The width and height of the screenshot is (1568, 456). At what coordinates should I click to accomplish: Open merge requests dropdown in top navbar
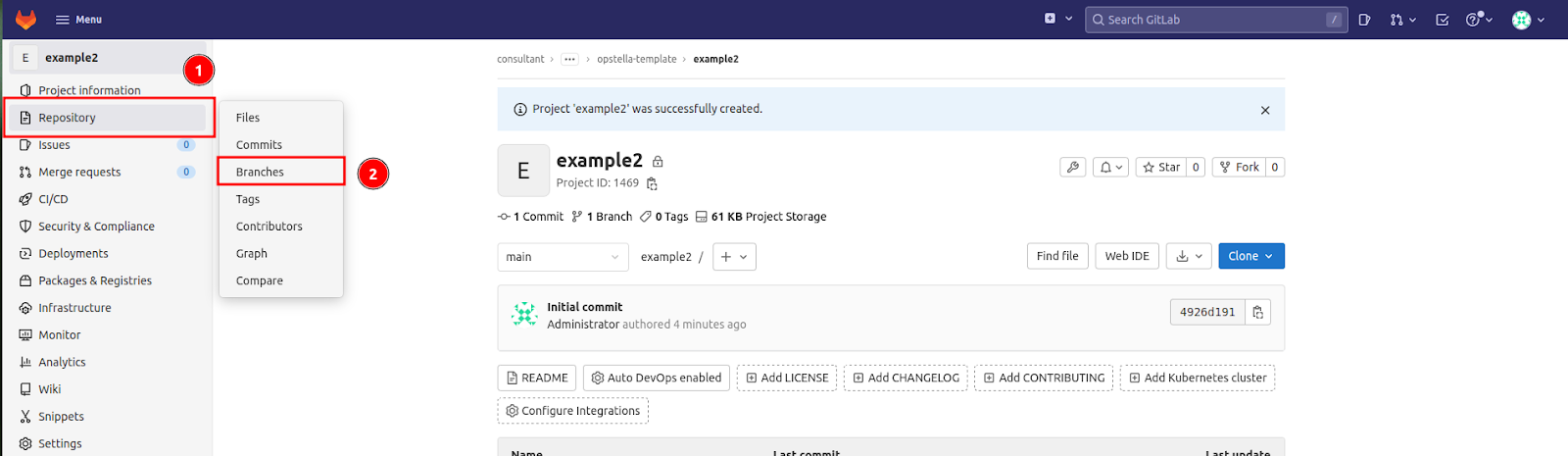click(1402, 20)
